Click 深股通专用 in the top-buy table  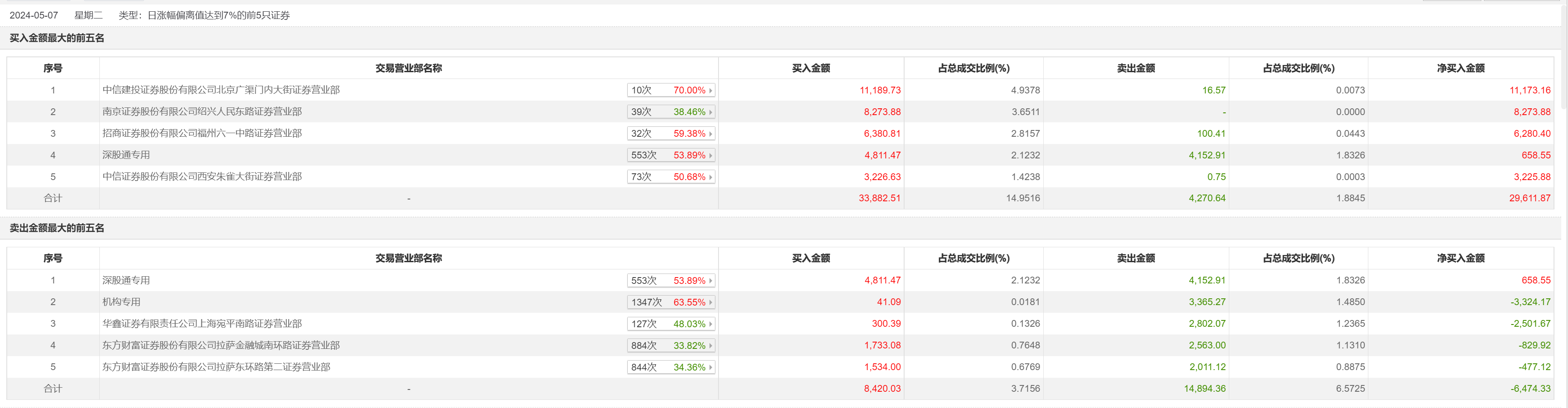126,155
